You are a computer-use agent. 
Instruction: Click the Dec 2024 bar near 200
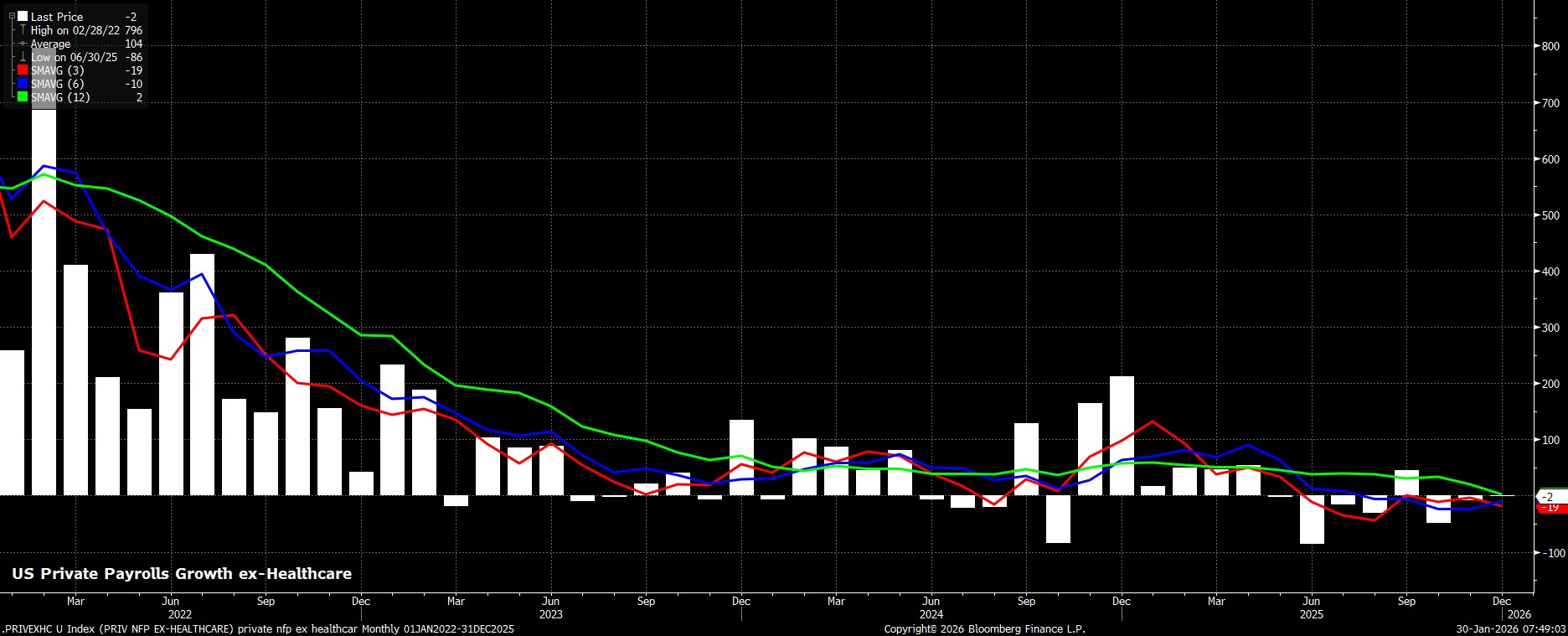1122,436
